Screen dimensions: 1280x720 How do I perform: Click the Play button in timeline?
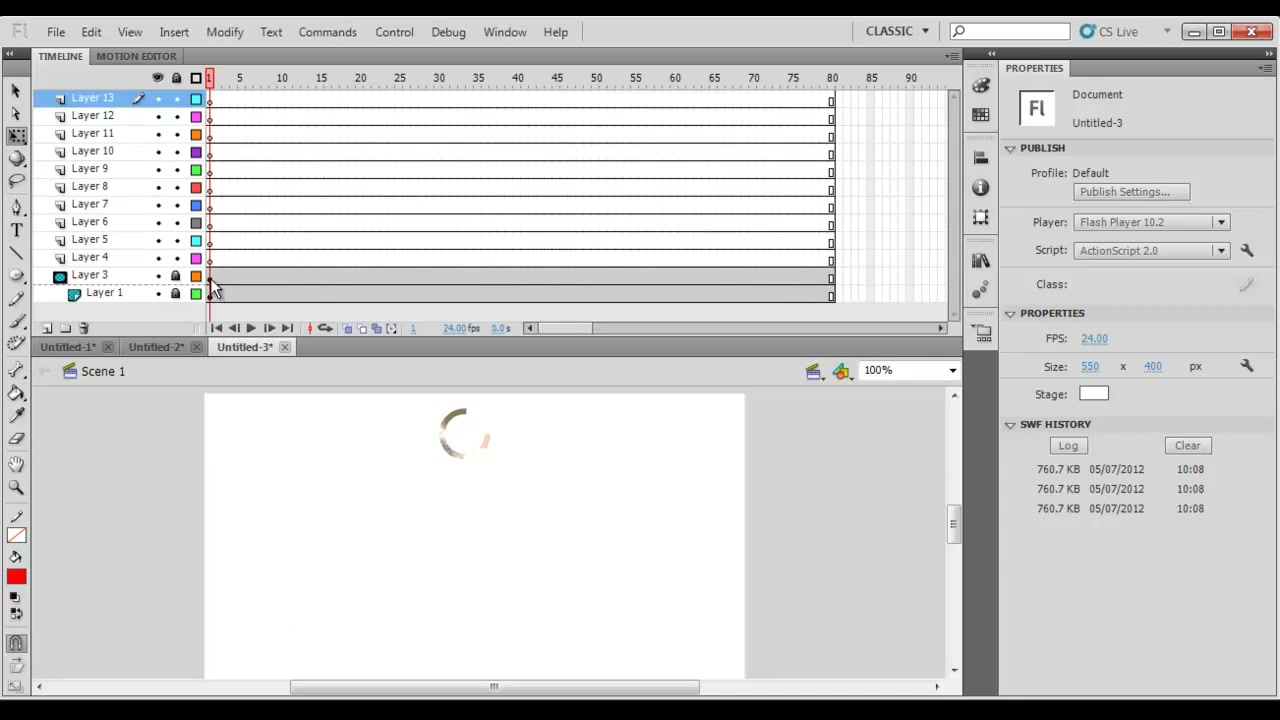point(251,328)
